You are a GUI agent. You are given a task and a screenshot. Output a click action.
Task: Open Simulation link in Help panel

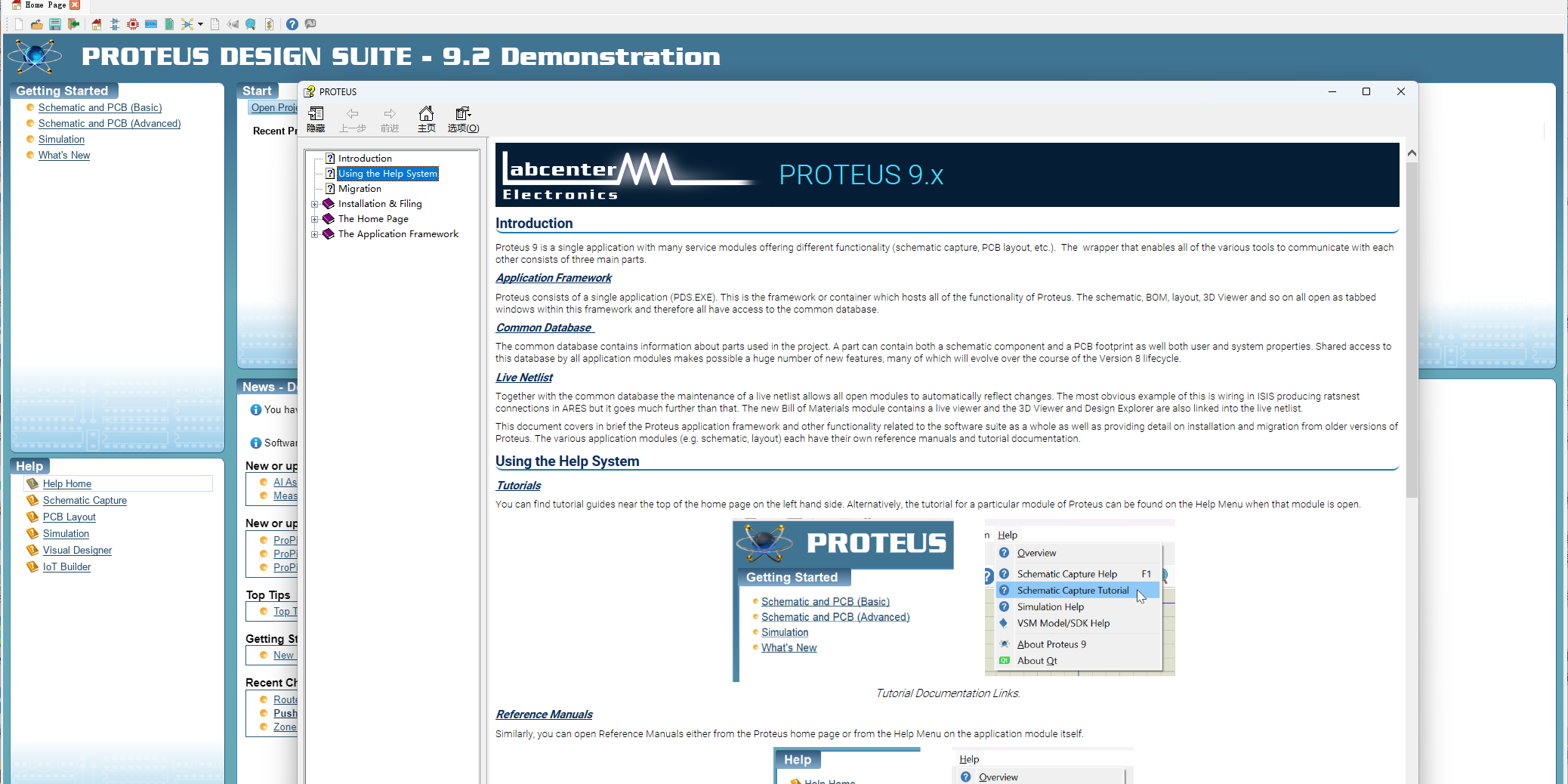point(66,534)
